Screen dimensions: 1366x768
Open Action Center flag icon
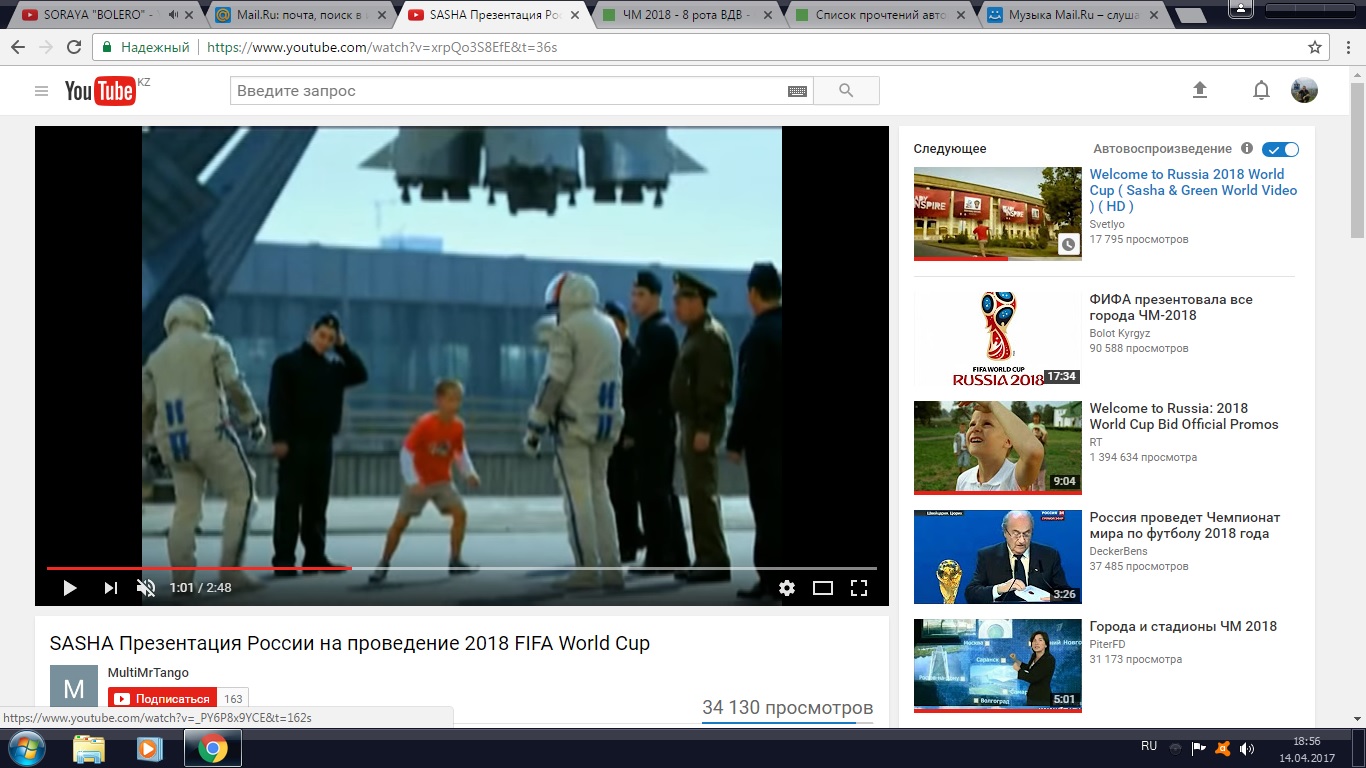tap(1198, 748)
